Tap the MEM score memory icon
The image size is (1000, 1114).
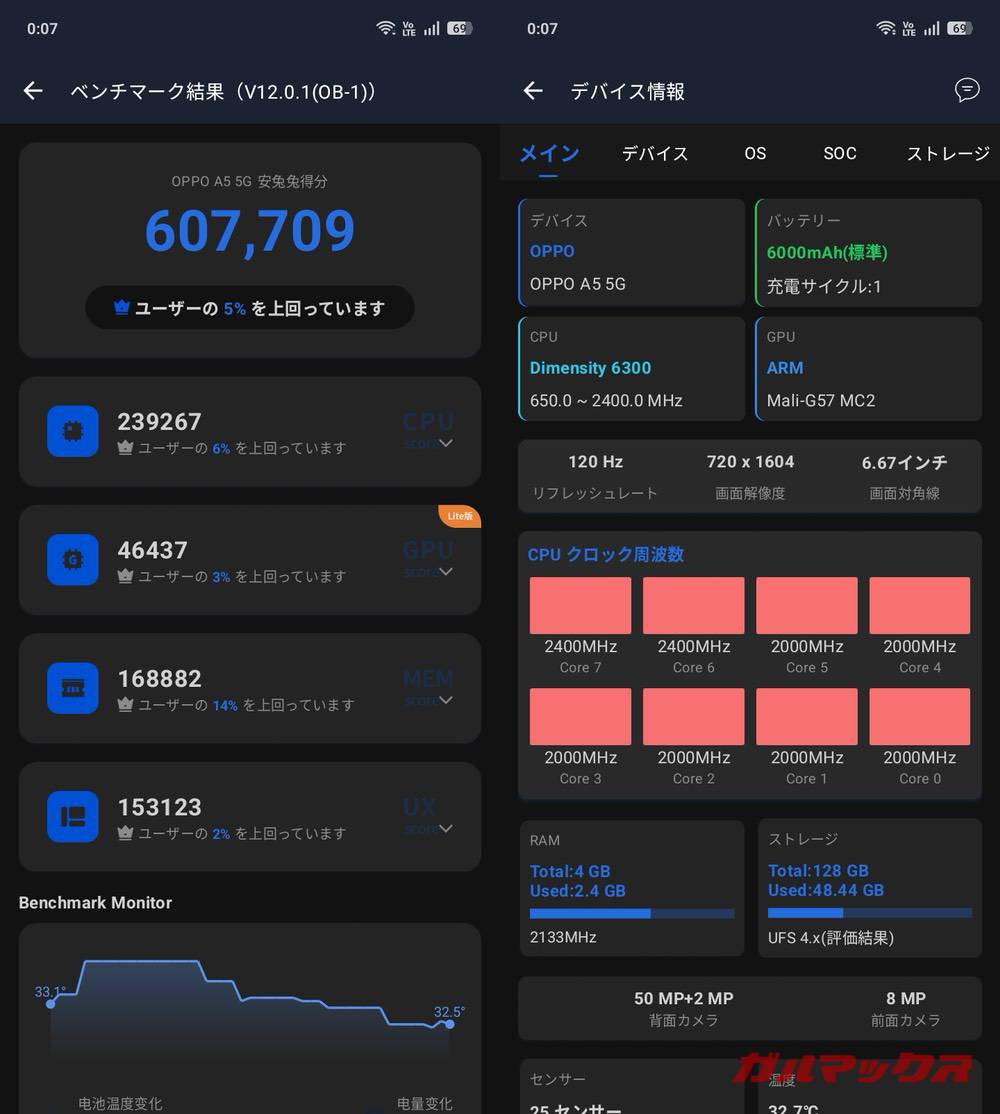click(x=72, y=688)
